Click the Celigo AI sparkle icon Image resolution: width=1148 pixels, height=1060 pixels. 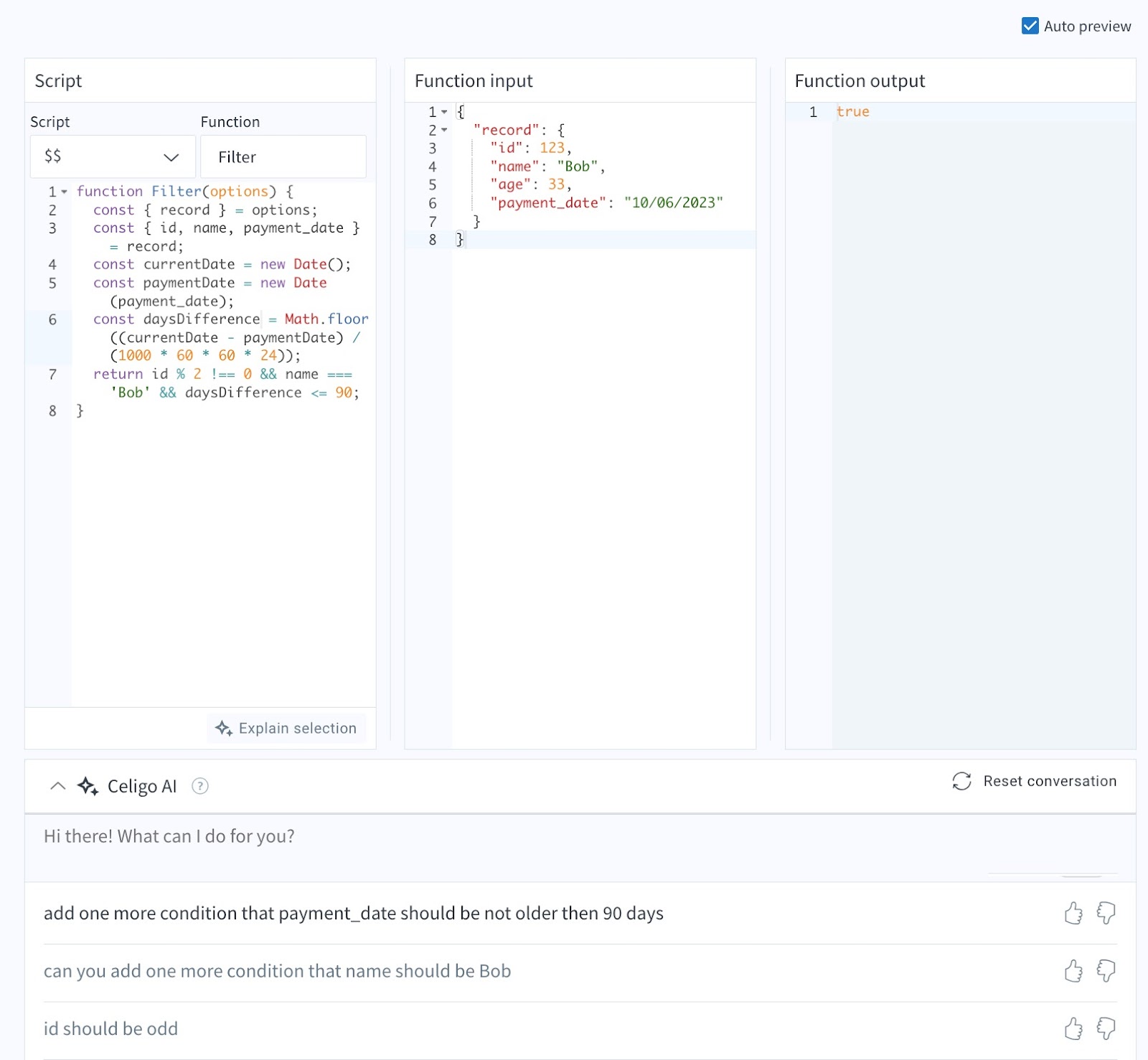88,786
